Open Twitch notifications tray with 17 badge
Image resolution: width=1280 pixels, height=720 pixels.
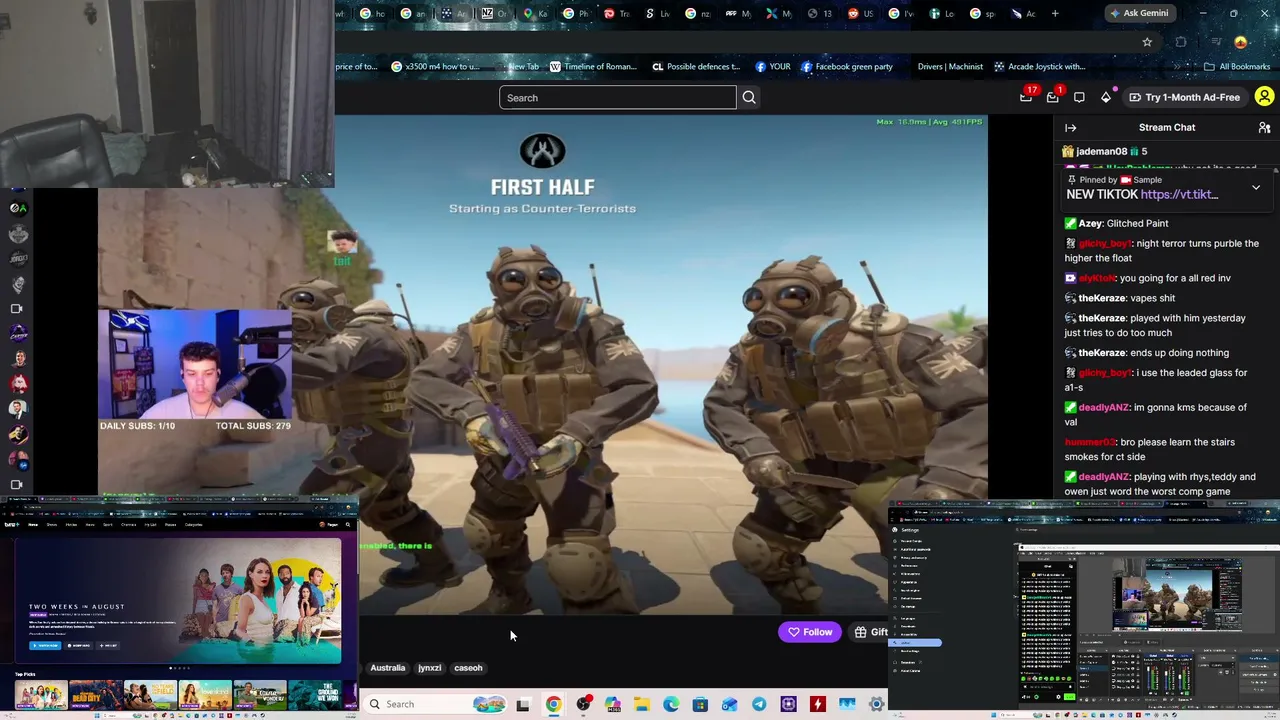pos(1027,97)
